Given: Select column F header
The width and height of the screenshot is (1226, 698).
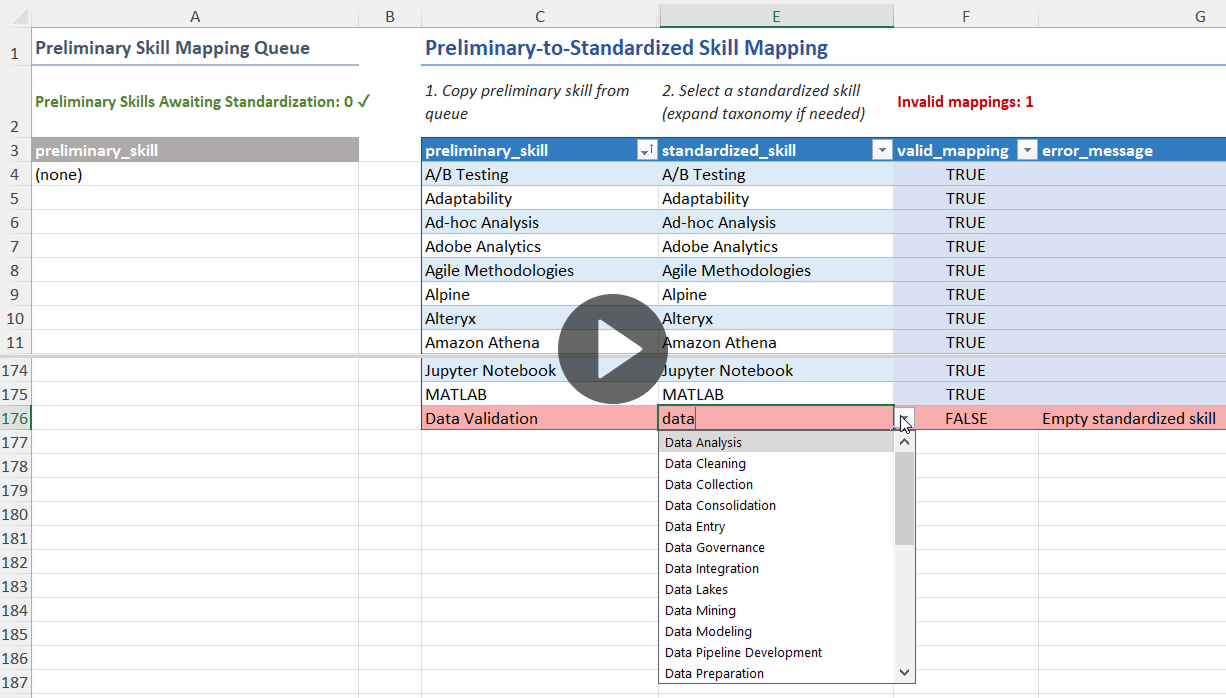Looking at the screenshot, I should pos(966,16).
